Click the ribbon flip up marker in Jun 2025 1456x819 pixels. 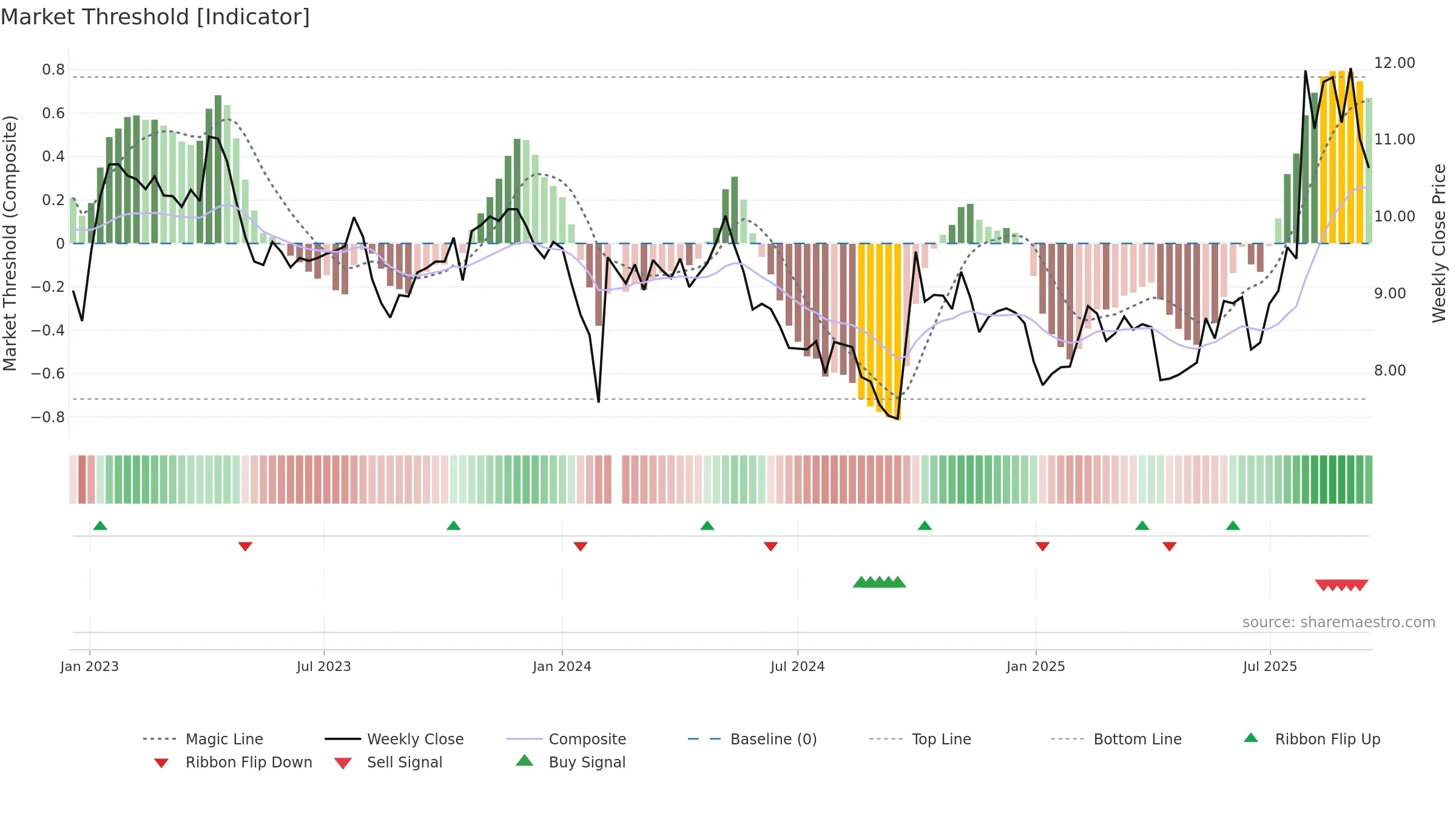1233,525
